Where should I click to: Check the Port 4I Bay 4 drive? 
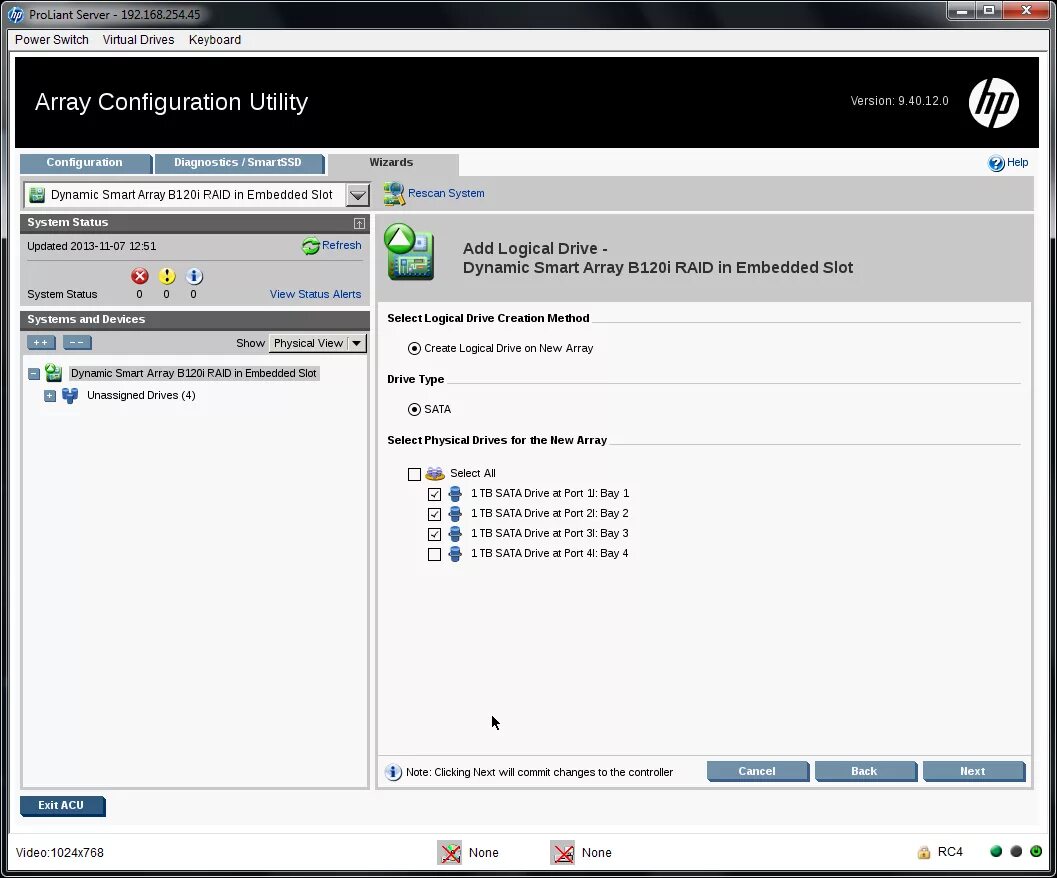click(x=434, y=554)
